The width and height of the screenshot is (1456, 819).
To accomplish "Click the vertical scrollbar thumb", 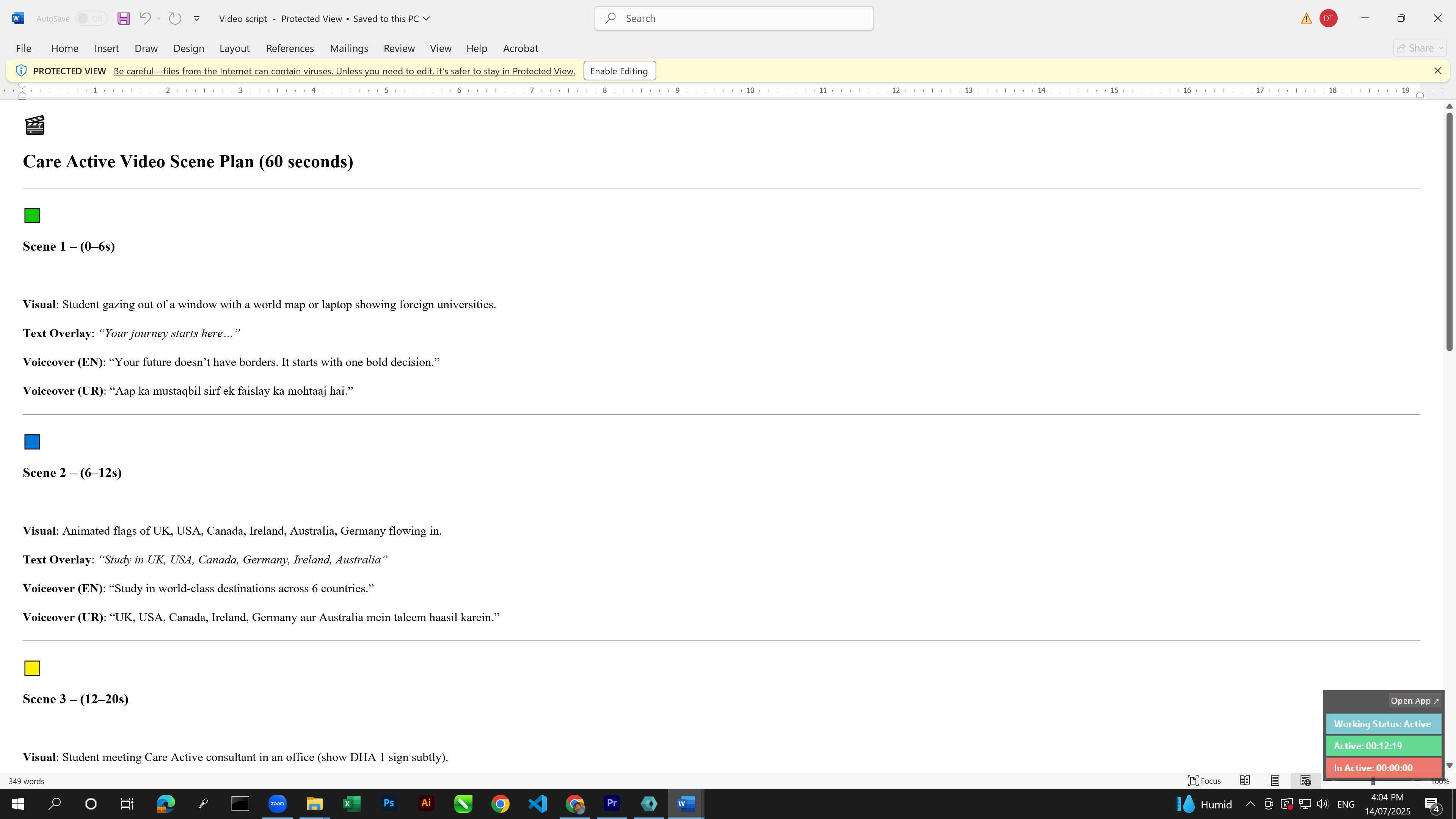I will [1449, 232].
